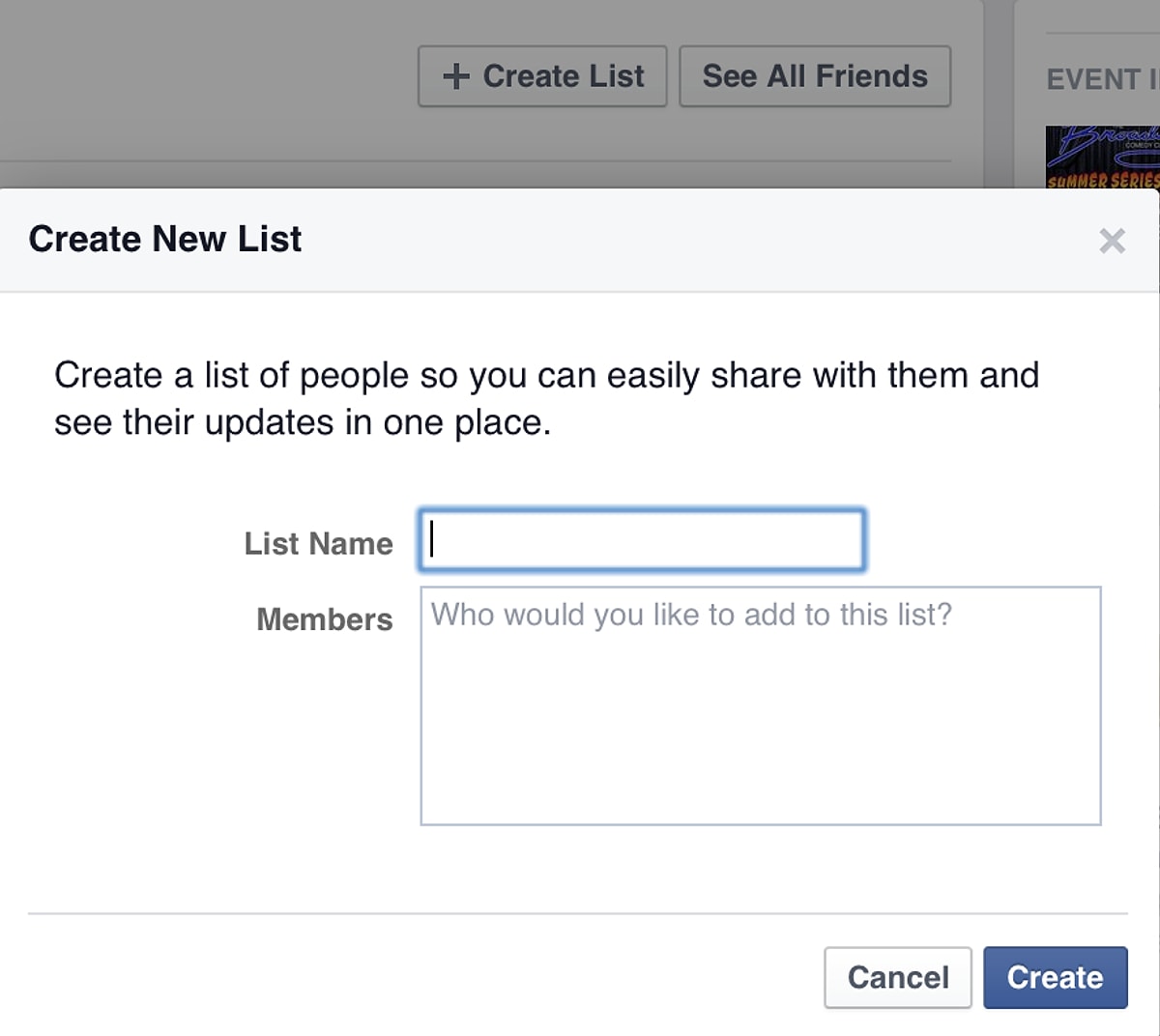Cancel creating the new list
1160x1036 pixels.
[898, 977]
